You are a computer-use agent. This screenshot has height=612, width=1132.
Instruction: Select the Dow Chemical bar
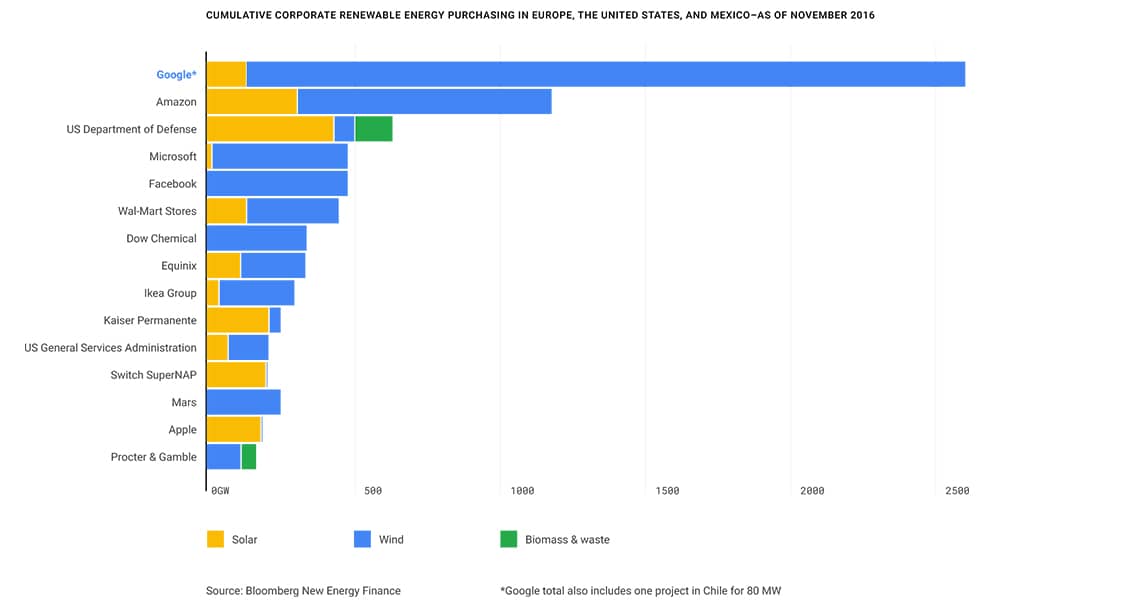tap(256, 239)
